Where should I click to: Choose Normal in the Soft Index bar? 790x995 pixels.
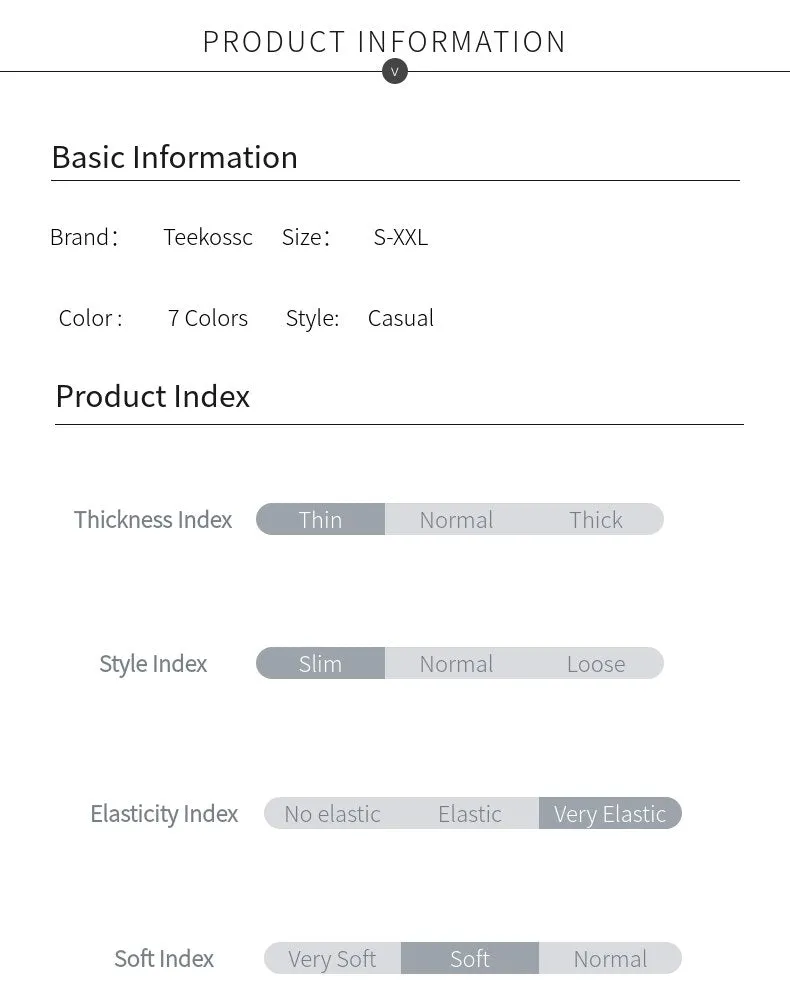pyautogui.click(x=610, y=958)
